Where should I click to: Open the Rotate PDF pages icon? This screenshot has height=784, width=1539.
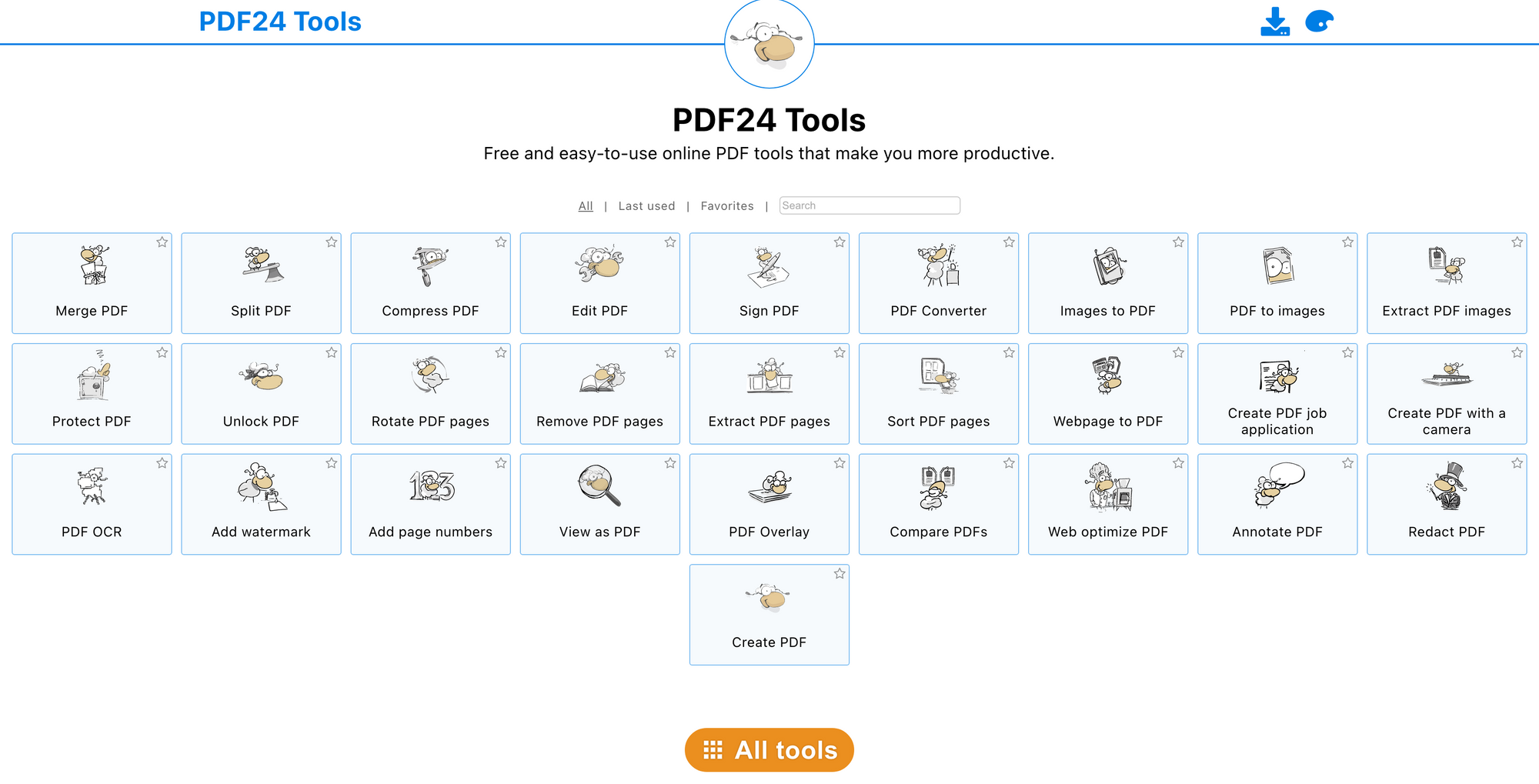[x=430, y=375]
